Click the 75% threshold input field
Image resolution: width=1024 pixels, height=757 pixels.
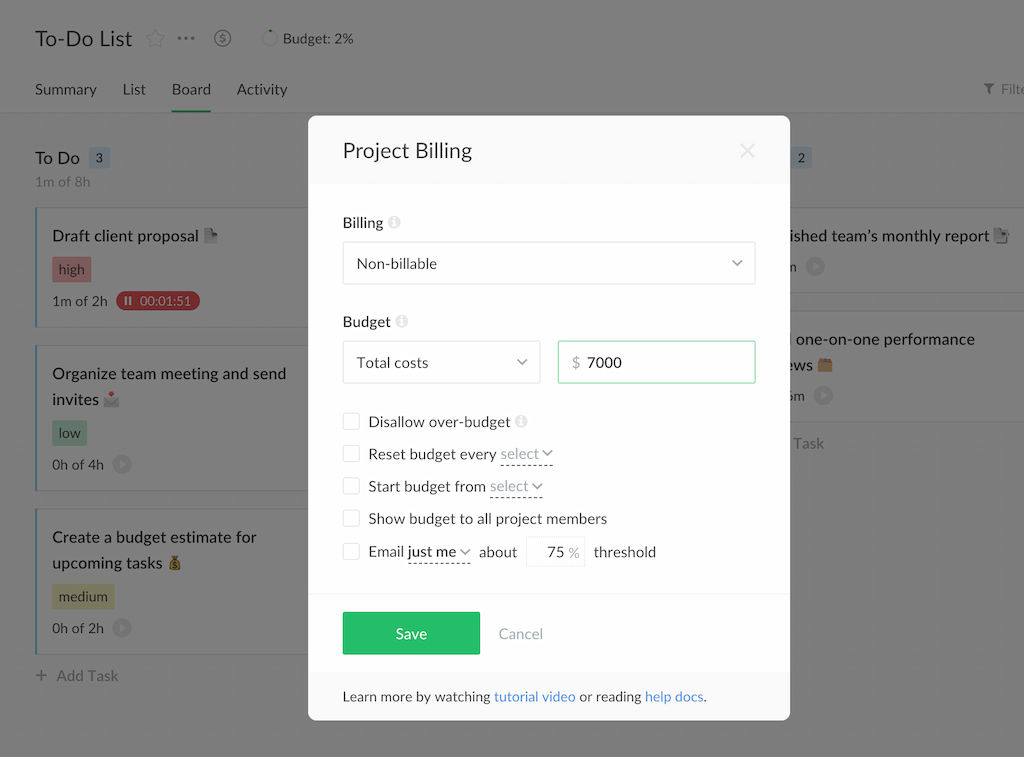555,551
